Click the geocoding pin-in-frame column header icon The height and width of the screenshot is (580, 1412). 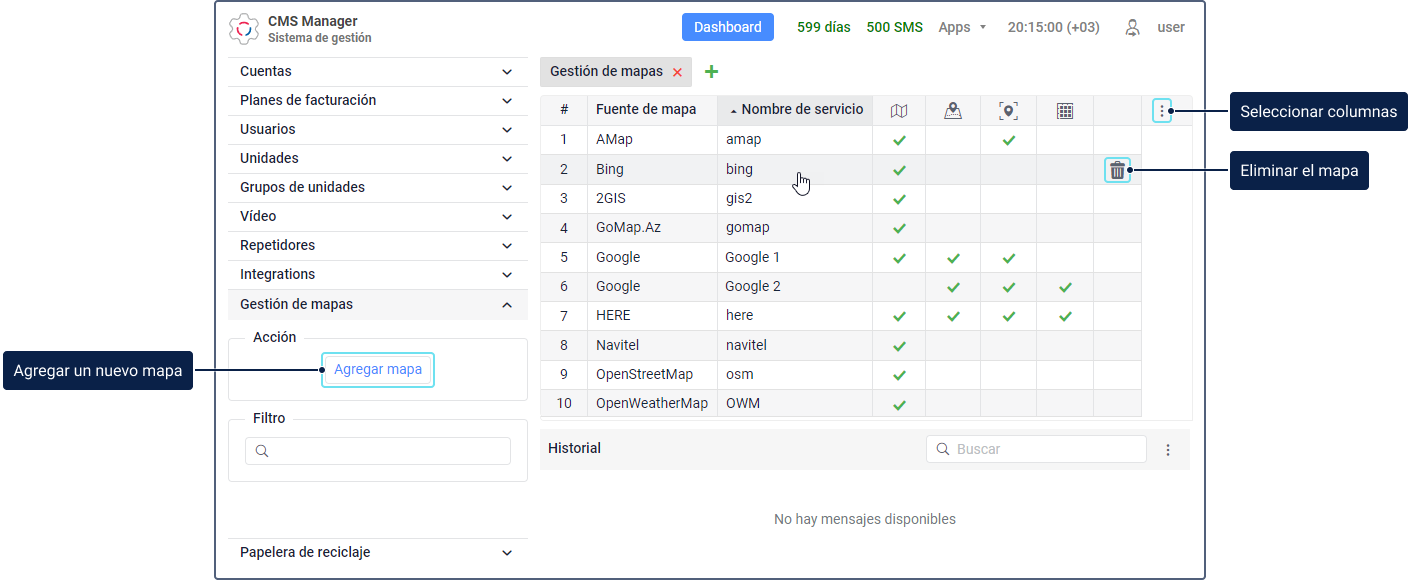pyautogui.click(x=1008, y=110)
